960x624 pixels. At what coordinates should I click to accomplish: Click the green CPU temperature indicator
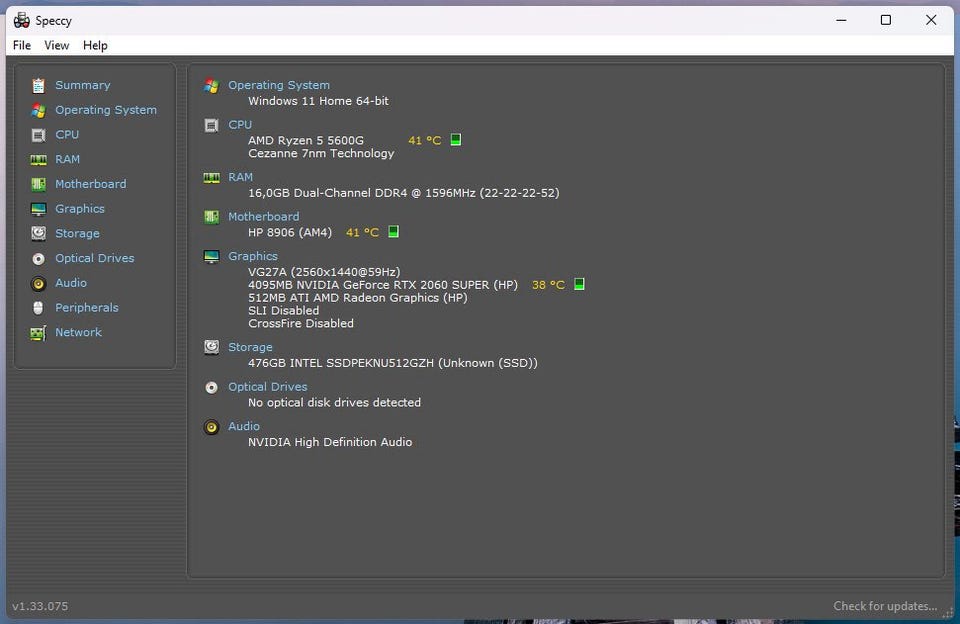point(456,140)
